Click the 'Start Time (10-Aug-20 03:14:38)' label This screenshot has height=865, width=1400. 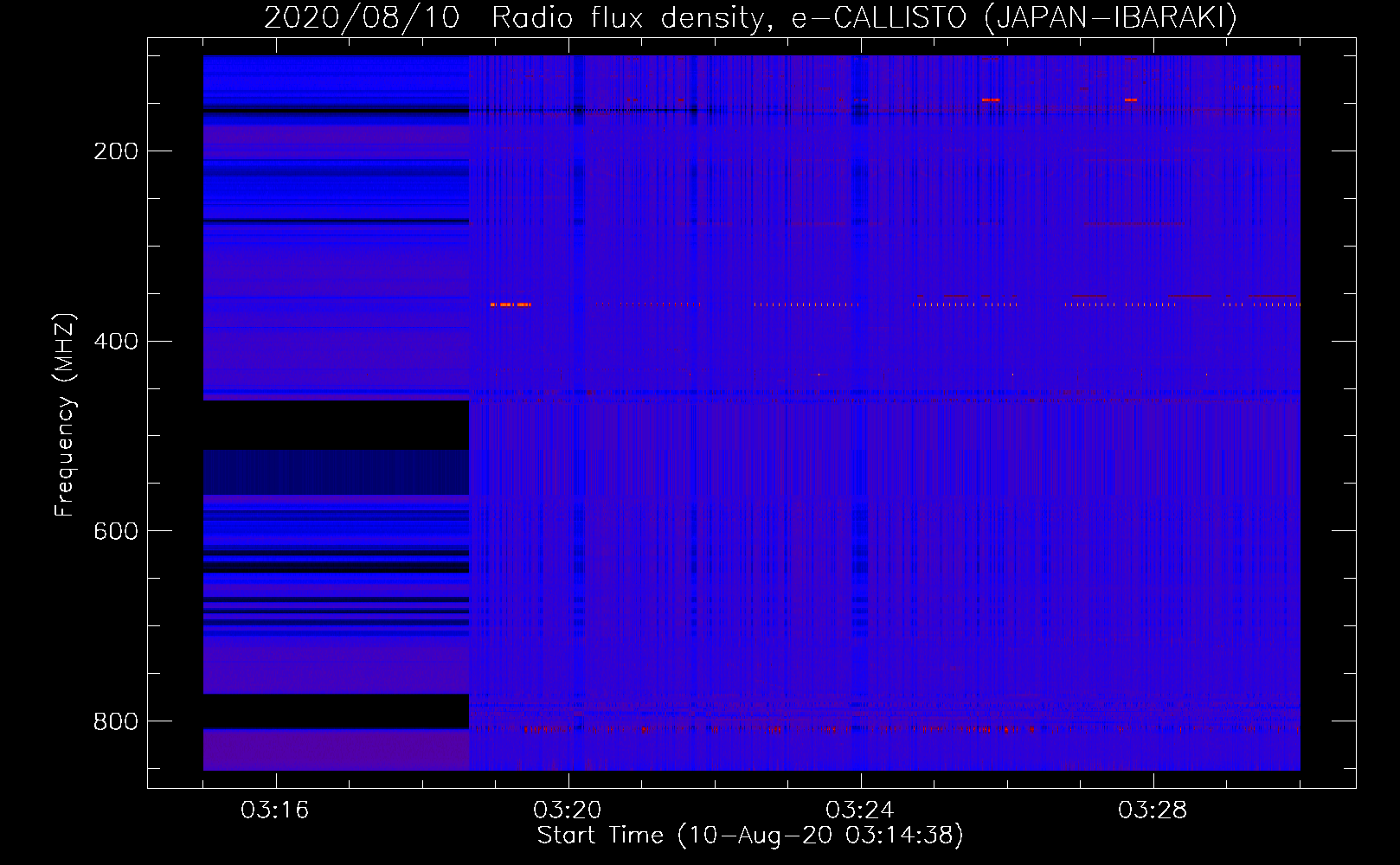tap(750, 836)
